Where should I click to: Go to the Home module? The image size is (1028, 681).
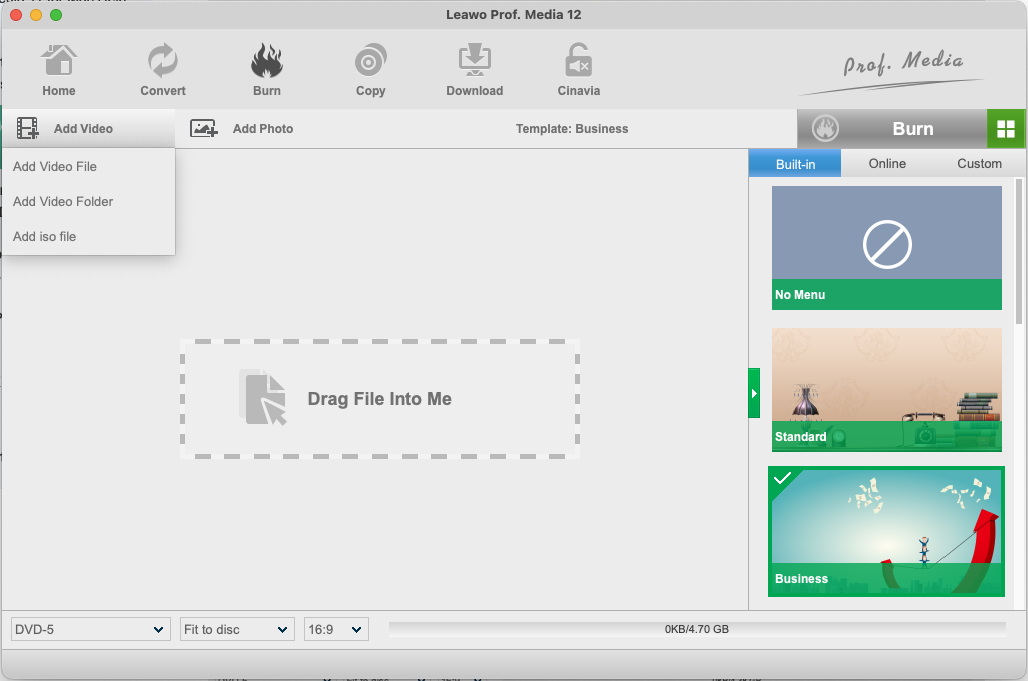point(59,70)
